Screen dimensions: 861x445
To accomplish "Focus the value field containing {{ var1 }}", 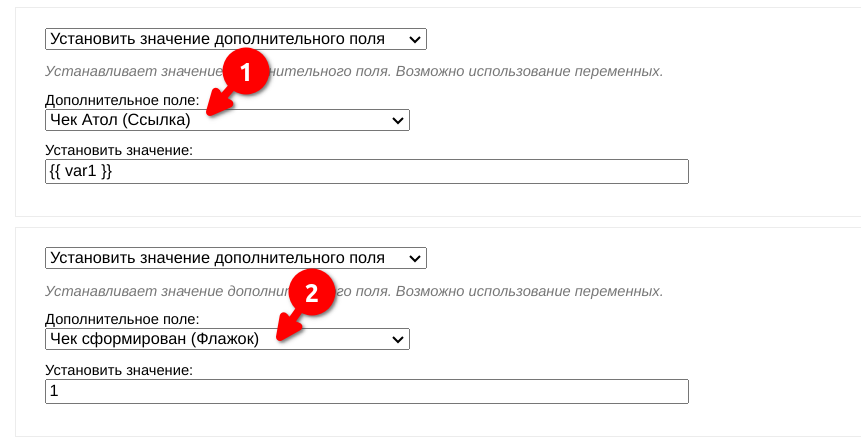I will (367, 171).
